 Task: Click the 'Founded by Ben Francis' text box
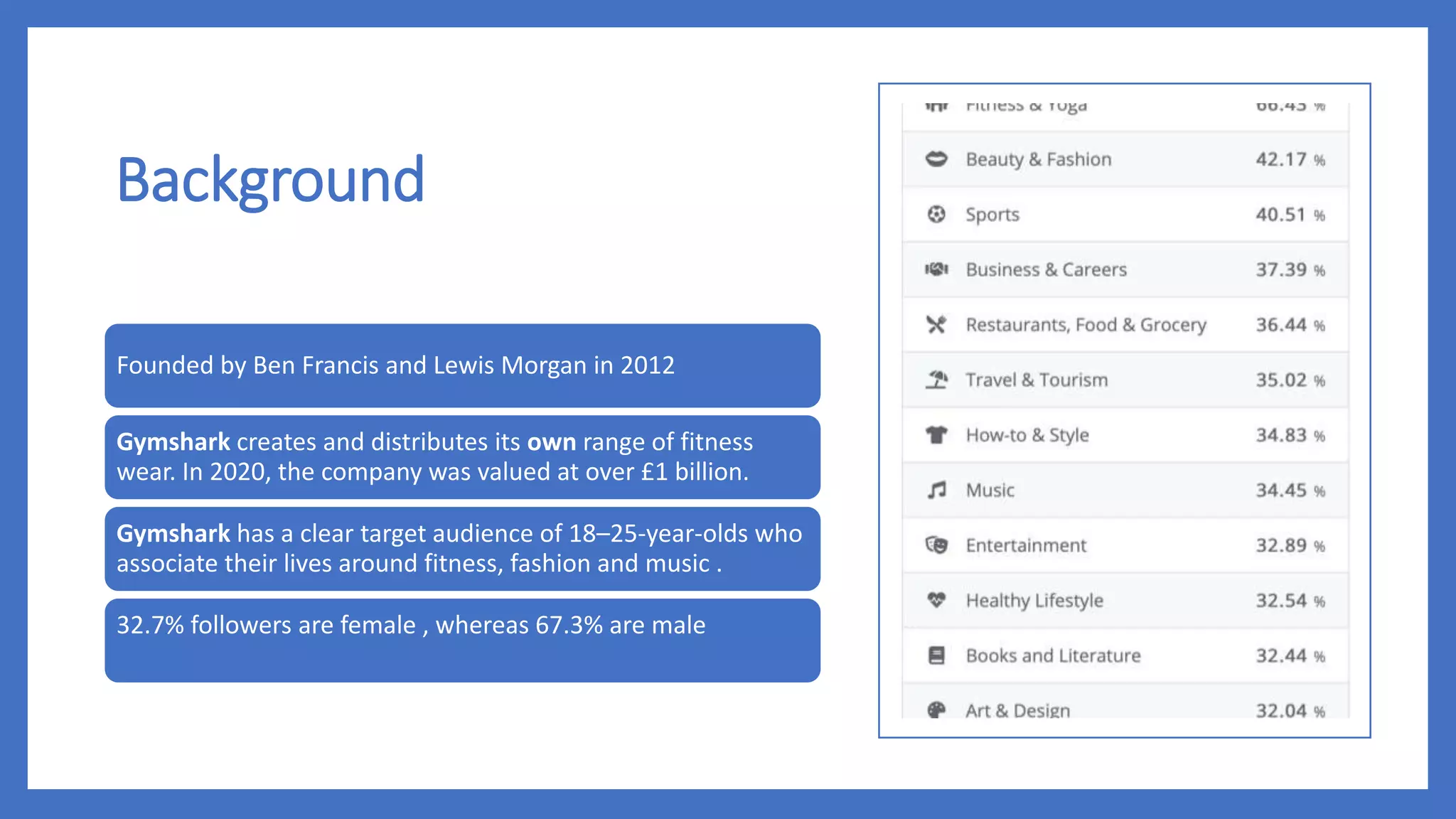click(462, 365)
